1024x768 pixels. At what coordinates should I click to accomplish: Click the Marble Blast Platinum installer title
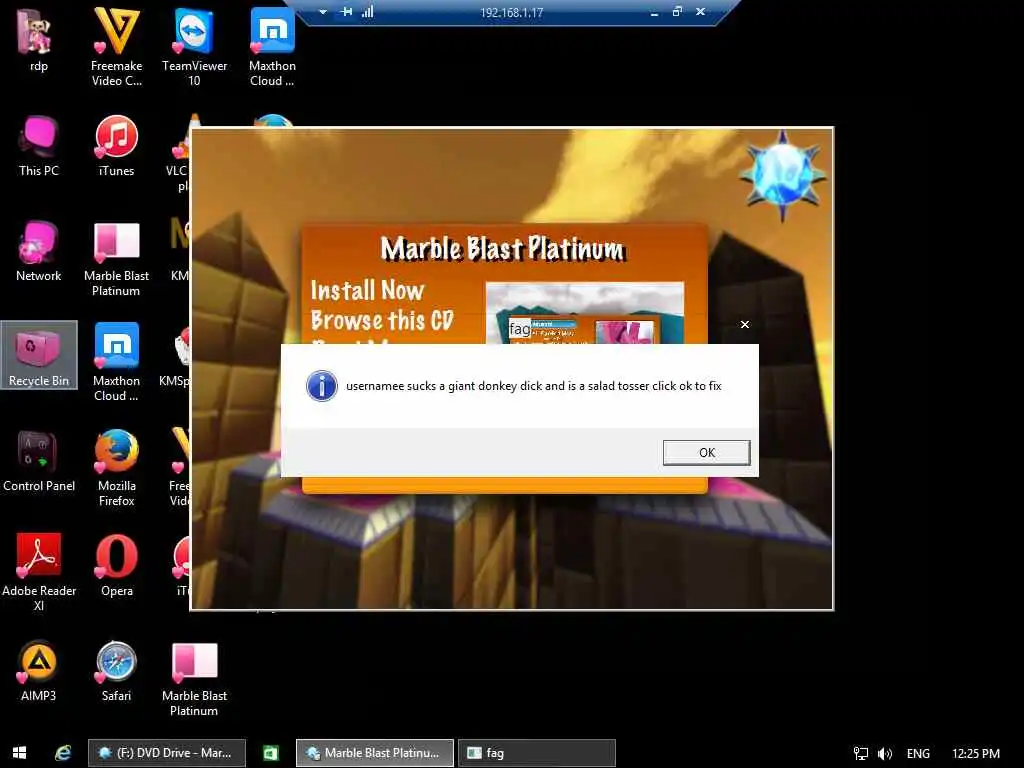(x=503, y=249)
